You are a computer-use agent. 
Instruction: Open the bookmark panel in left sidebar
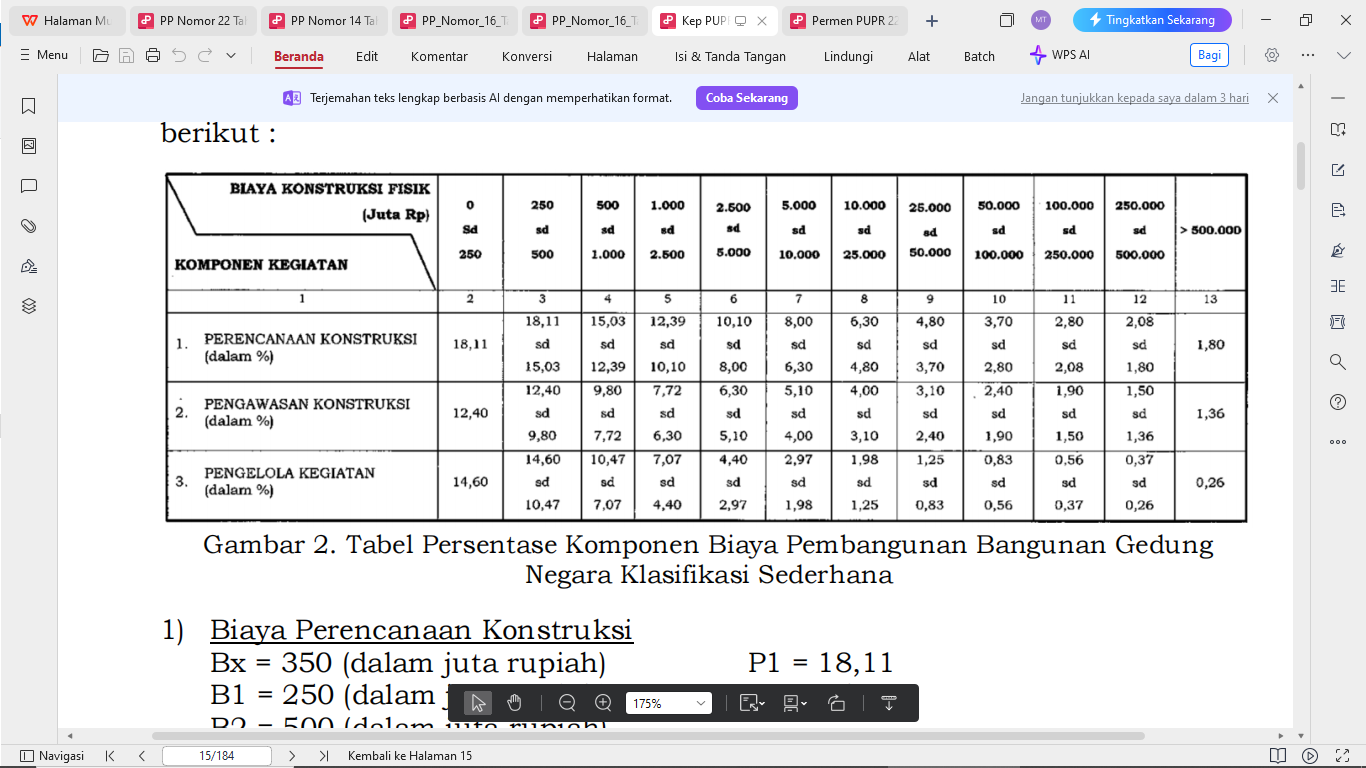click(x=29, y=106)
